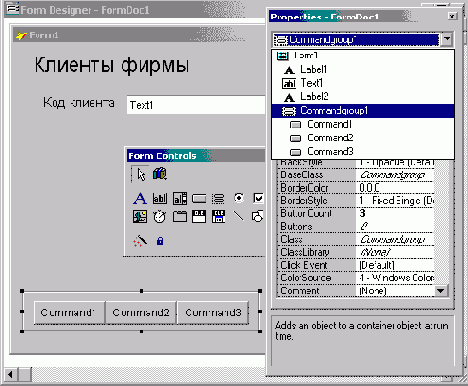
Task: Click the Form Designer title bar icon
Action: pyautogui.click(x=13, y=9)
